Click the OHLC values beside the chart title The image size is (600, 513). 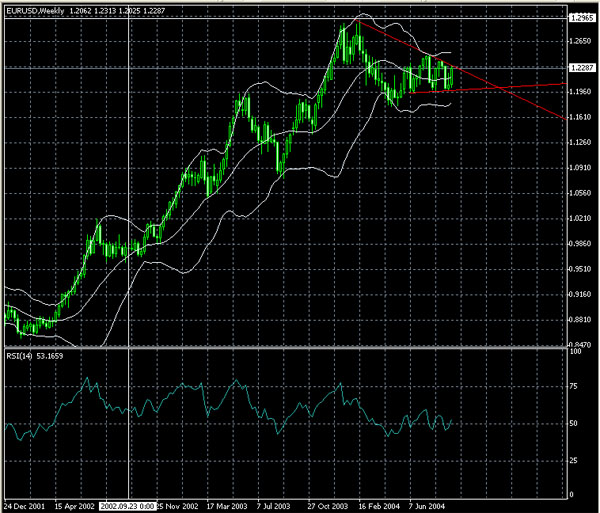[x=117, y=11]
